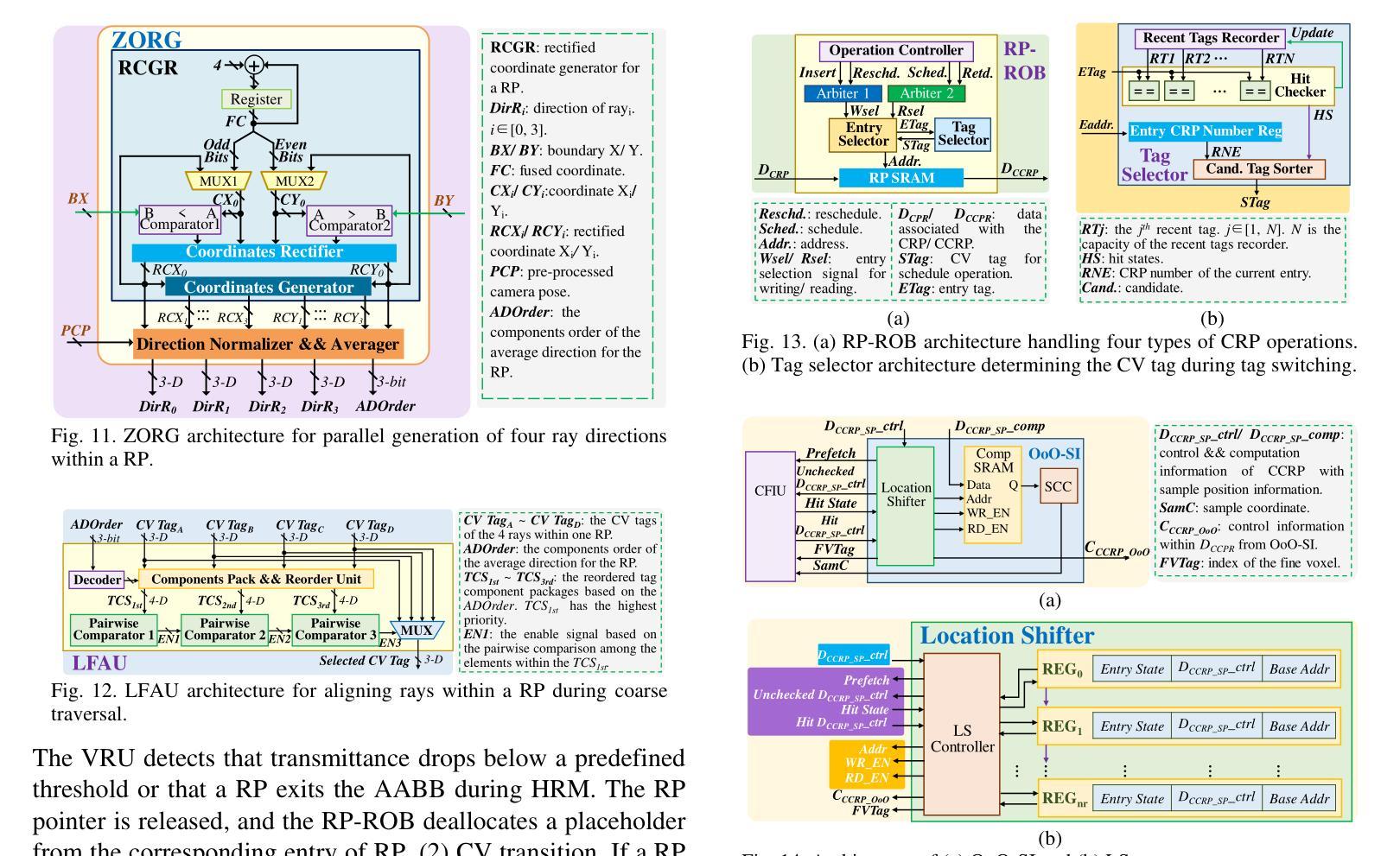Viewport: 1400px width, 856px height.
Task: Click the Operation Controller box
Action: 895,51
